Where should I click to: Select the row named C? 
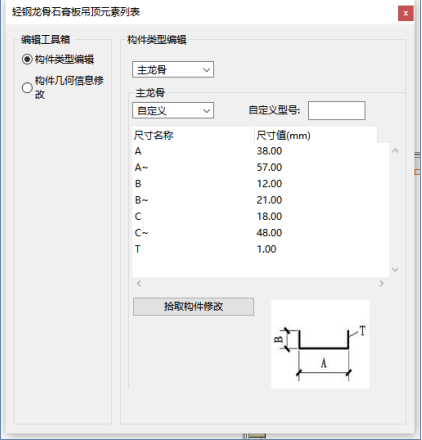click(x=260, y=216)
